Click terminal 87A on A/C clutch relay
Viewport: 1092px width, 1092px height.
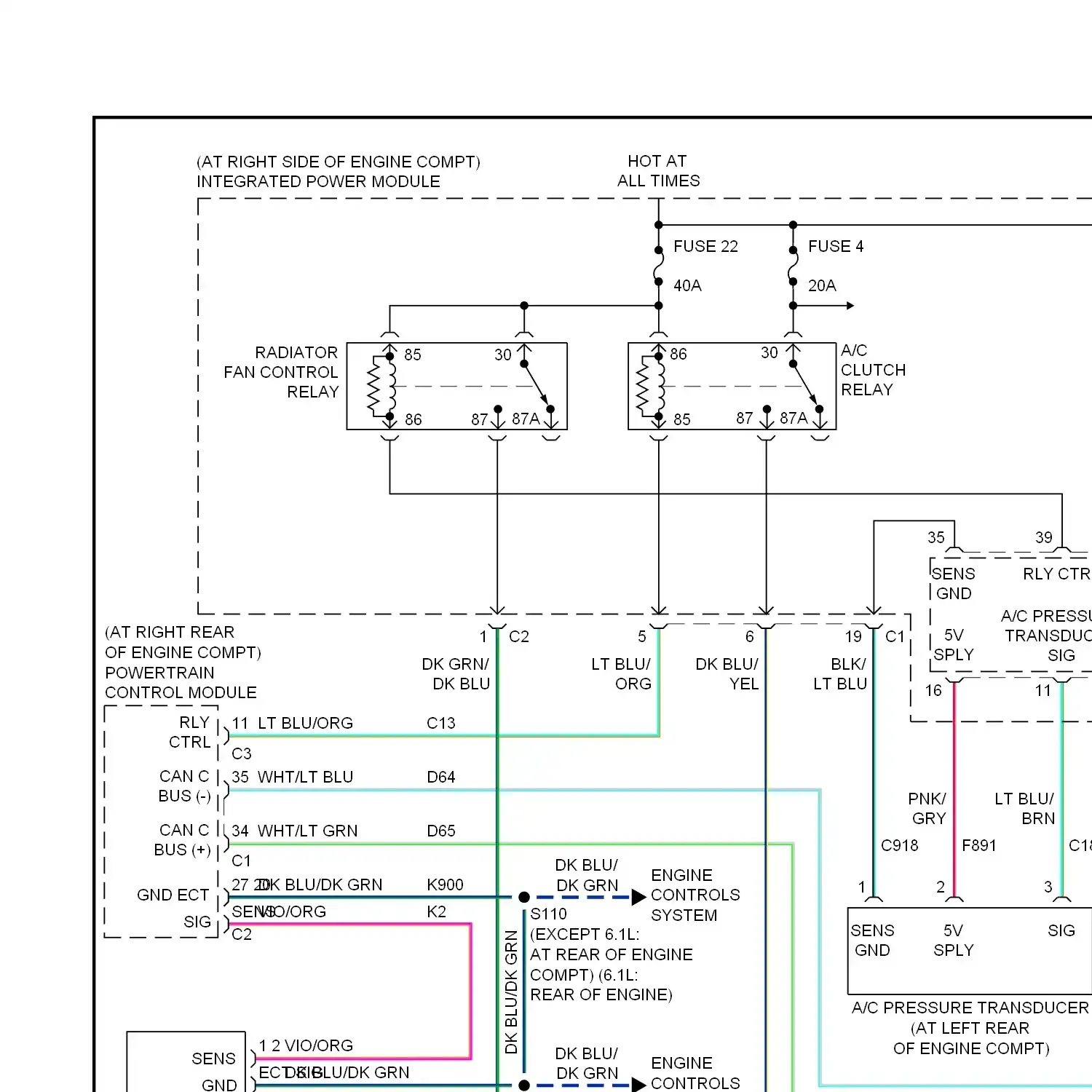tap(794, 418)
